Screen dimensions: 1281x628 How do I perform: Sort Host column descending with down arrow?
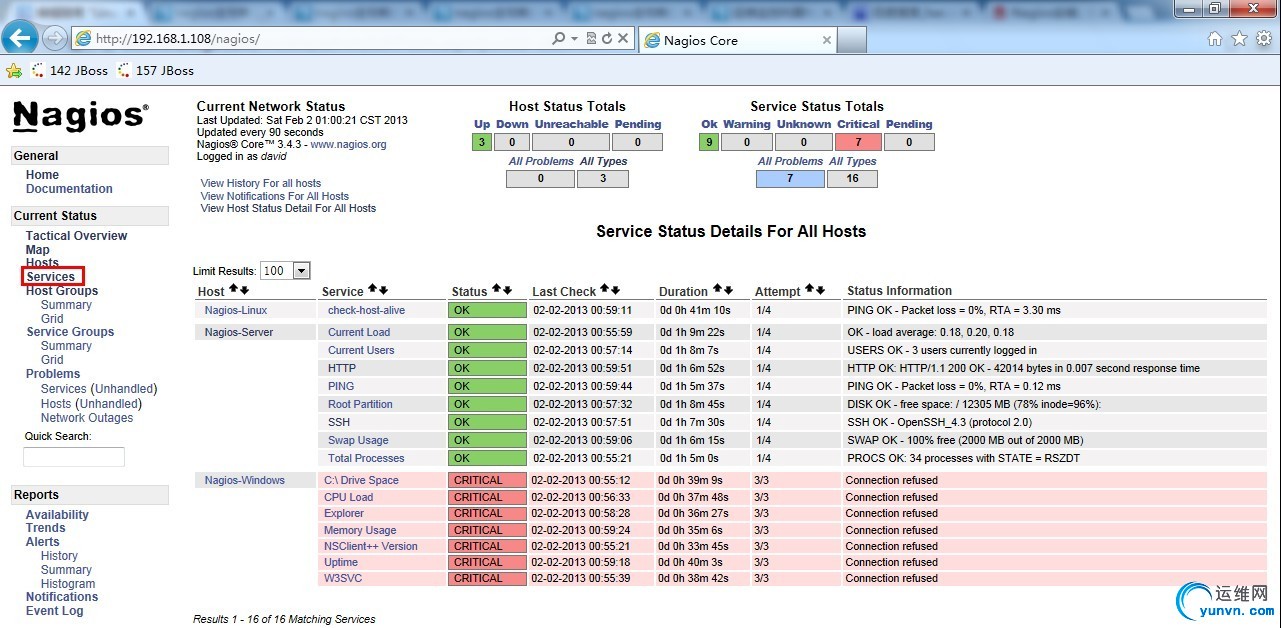244,290
